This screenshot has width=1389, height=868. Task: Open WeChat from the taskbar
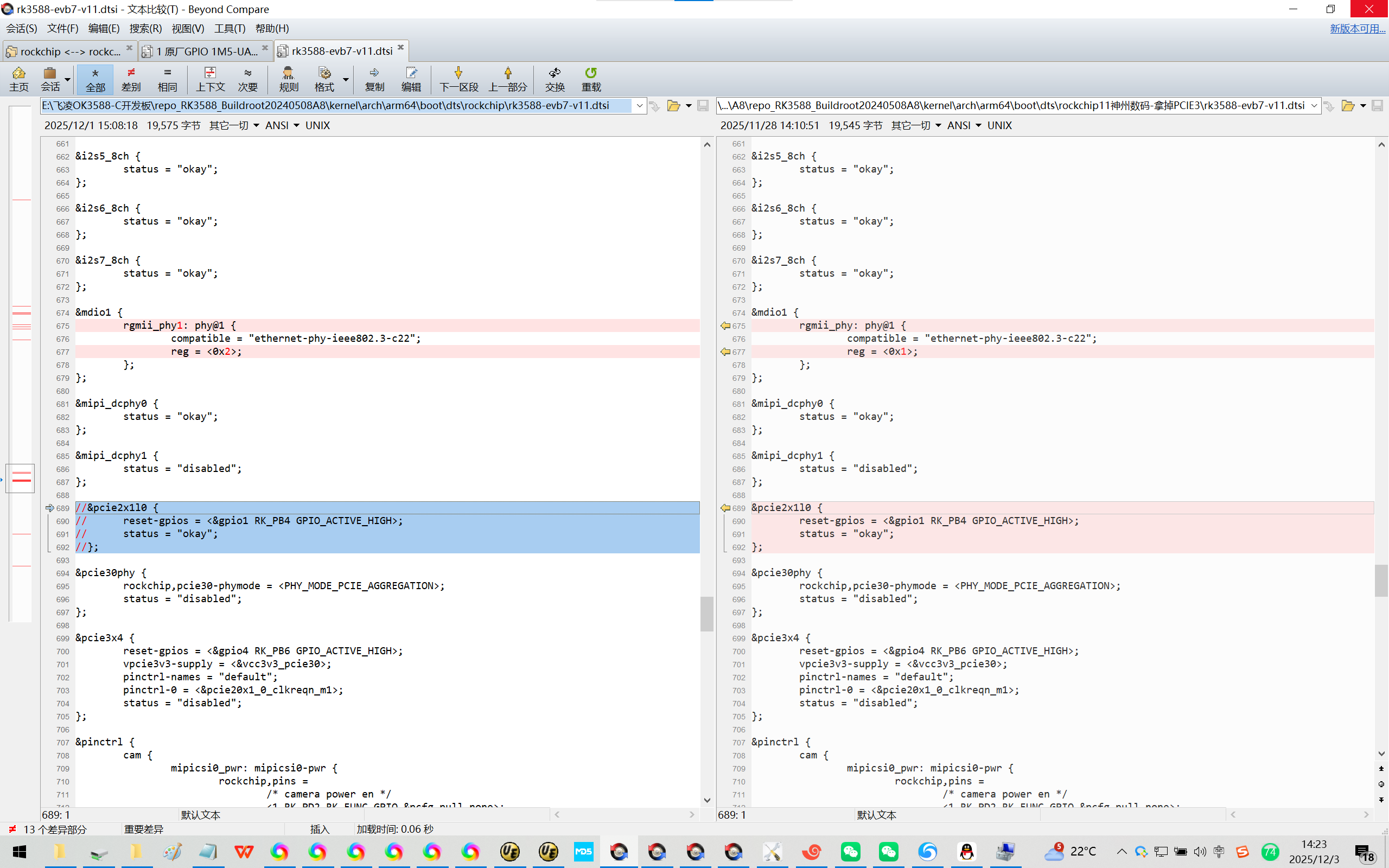tap(851, 851)
